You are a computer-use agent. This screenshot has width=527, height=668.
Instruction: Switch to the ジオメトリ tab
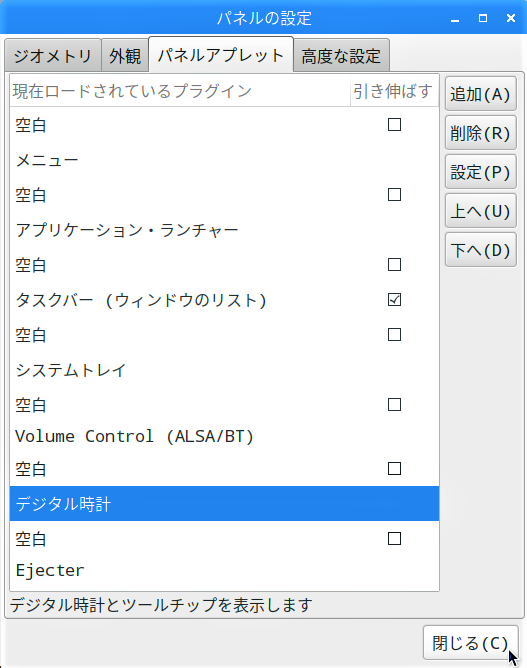53,55
